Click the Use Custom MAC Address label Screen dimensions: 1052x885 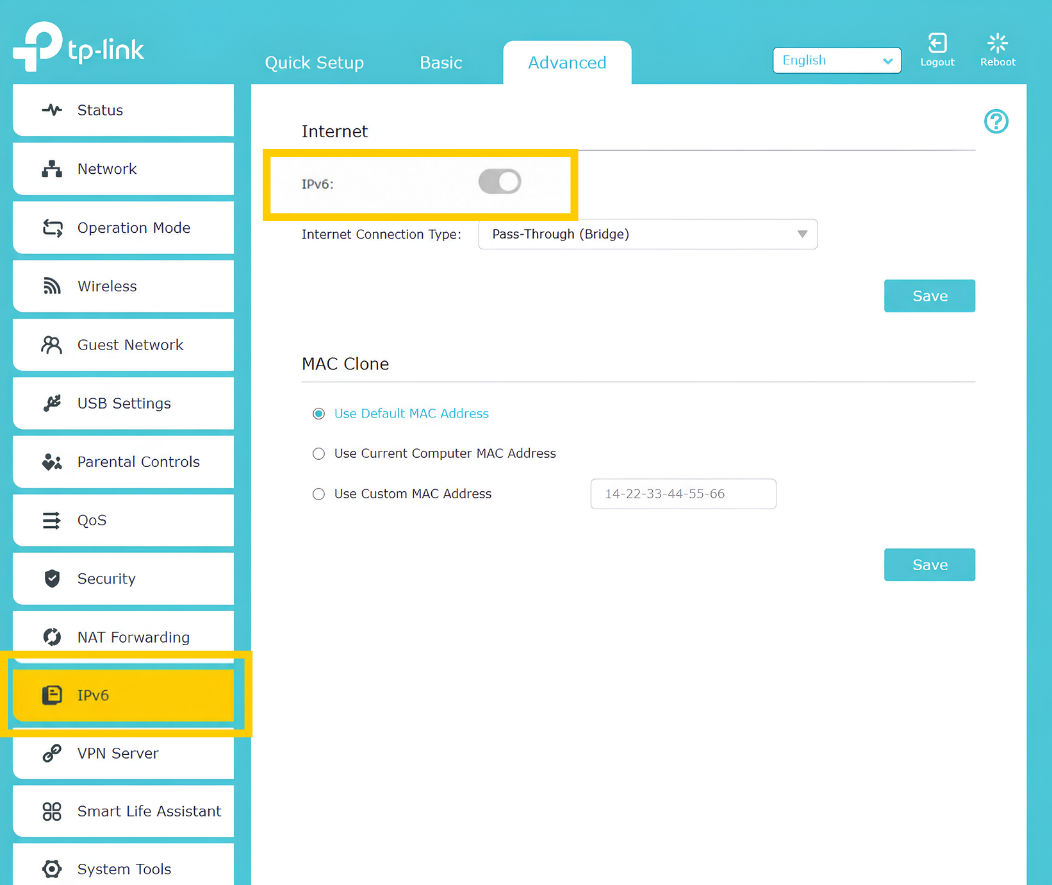click(x=413, y=494)
